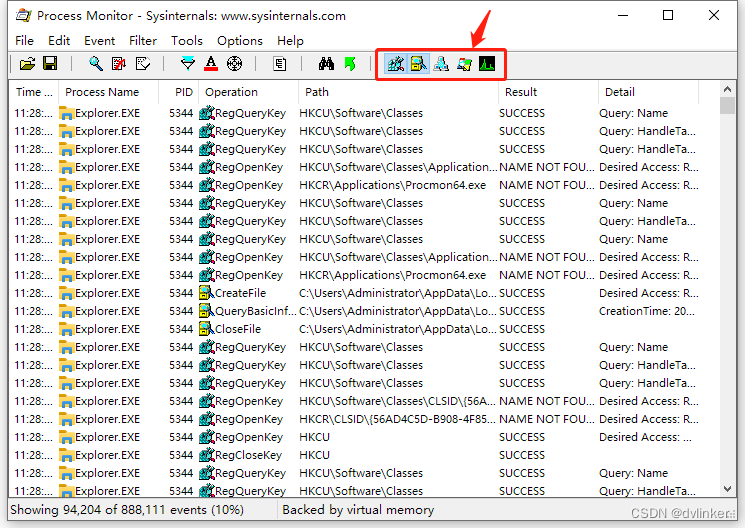Click the file icon beside QueryBasicInf...
The image size is (745, 528).
[206, 311]
